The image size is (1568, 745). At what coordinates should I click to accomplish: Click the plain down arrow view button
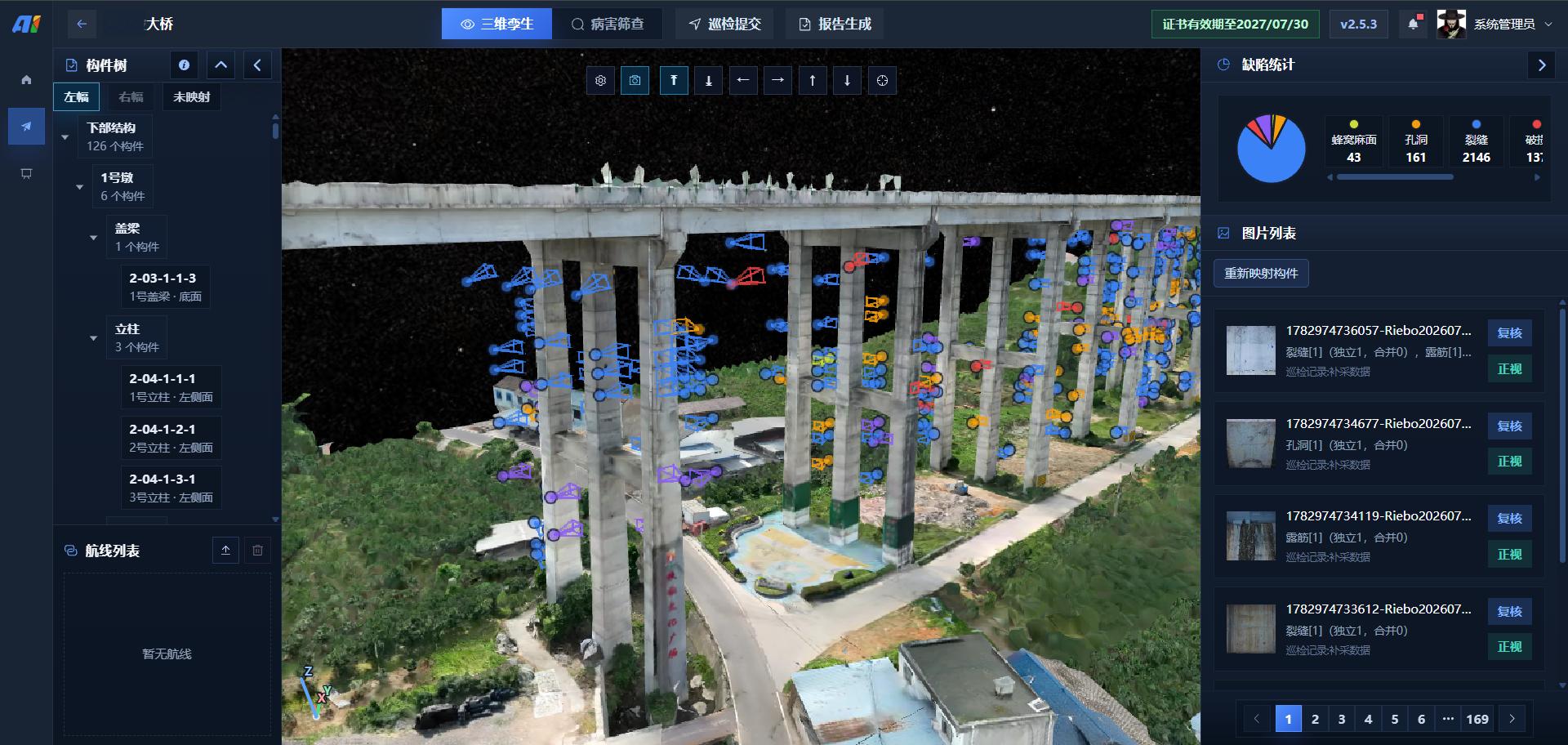pyautogui.click(x=847, y=80)
